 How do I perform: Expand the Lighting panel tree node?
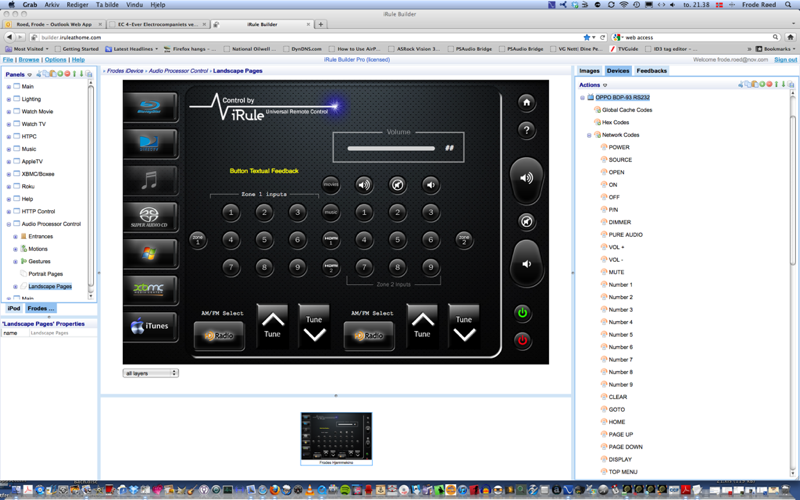point(9,99)
